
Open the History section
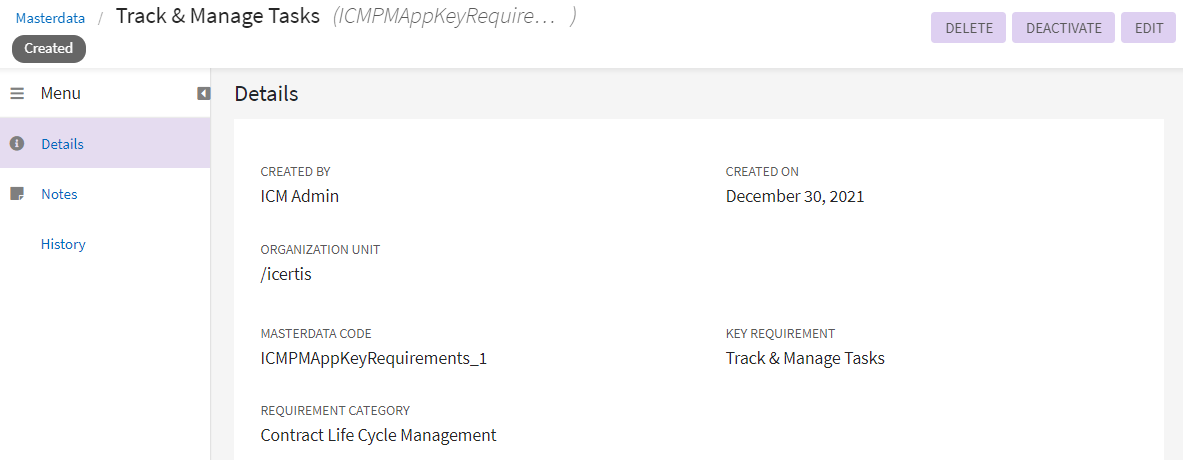pyautogui.click(x=63, y=244)
